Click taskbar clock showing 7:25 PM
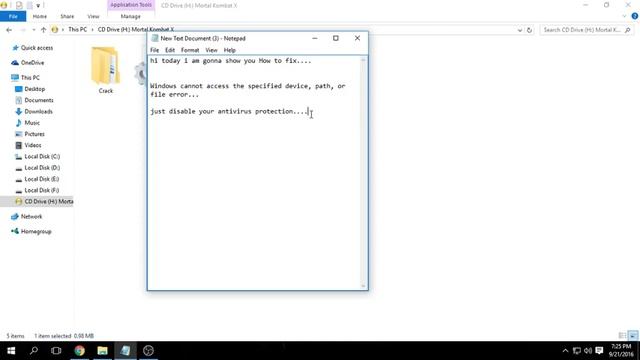Screen dimensions: 640x360 (x=621, y=351)
